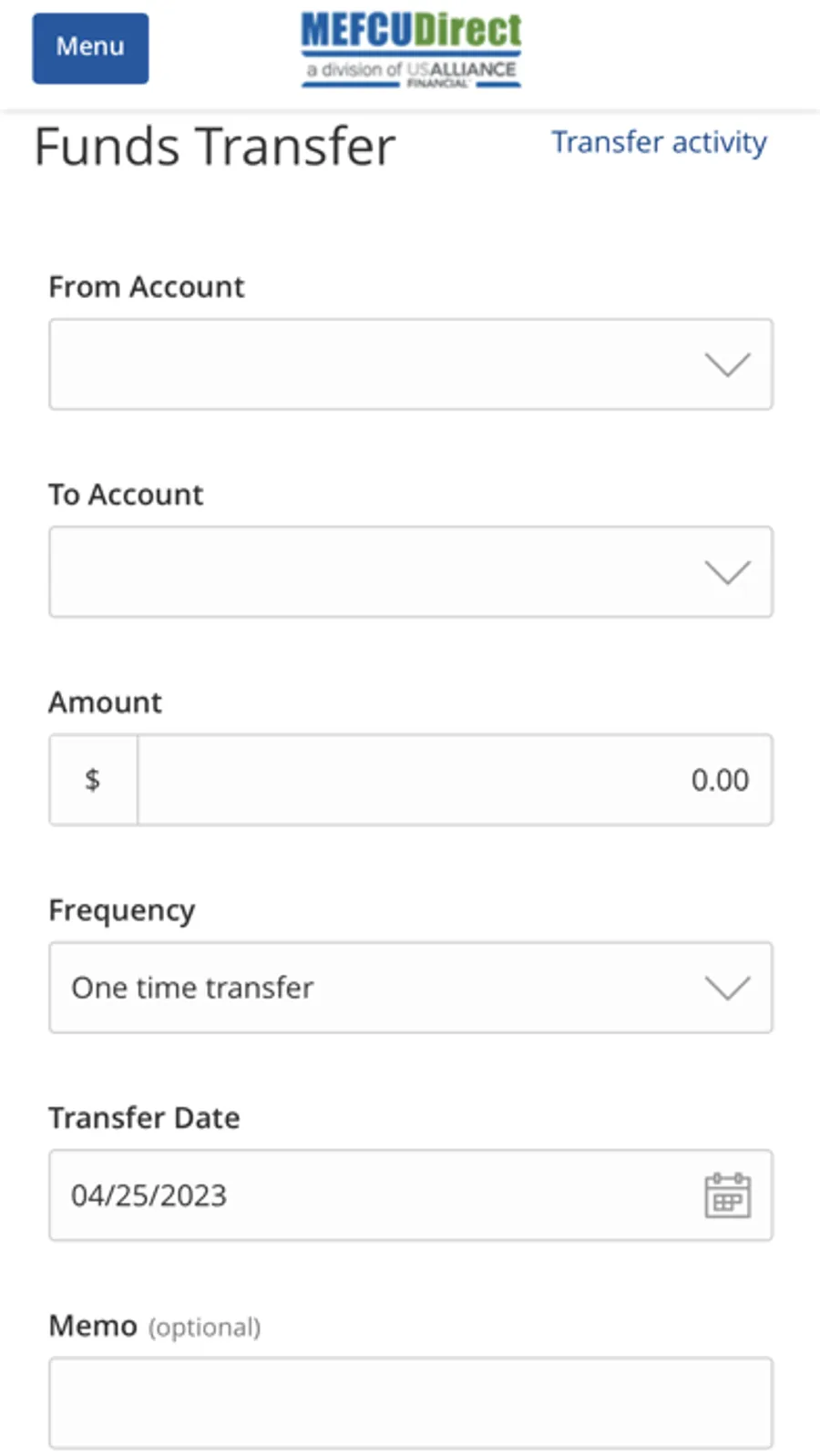Screen dimensions: 820x1456
Task: Click inside the Memo text box
Action: (411, 1403)
